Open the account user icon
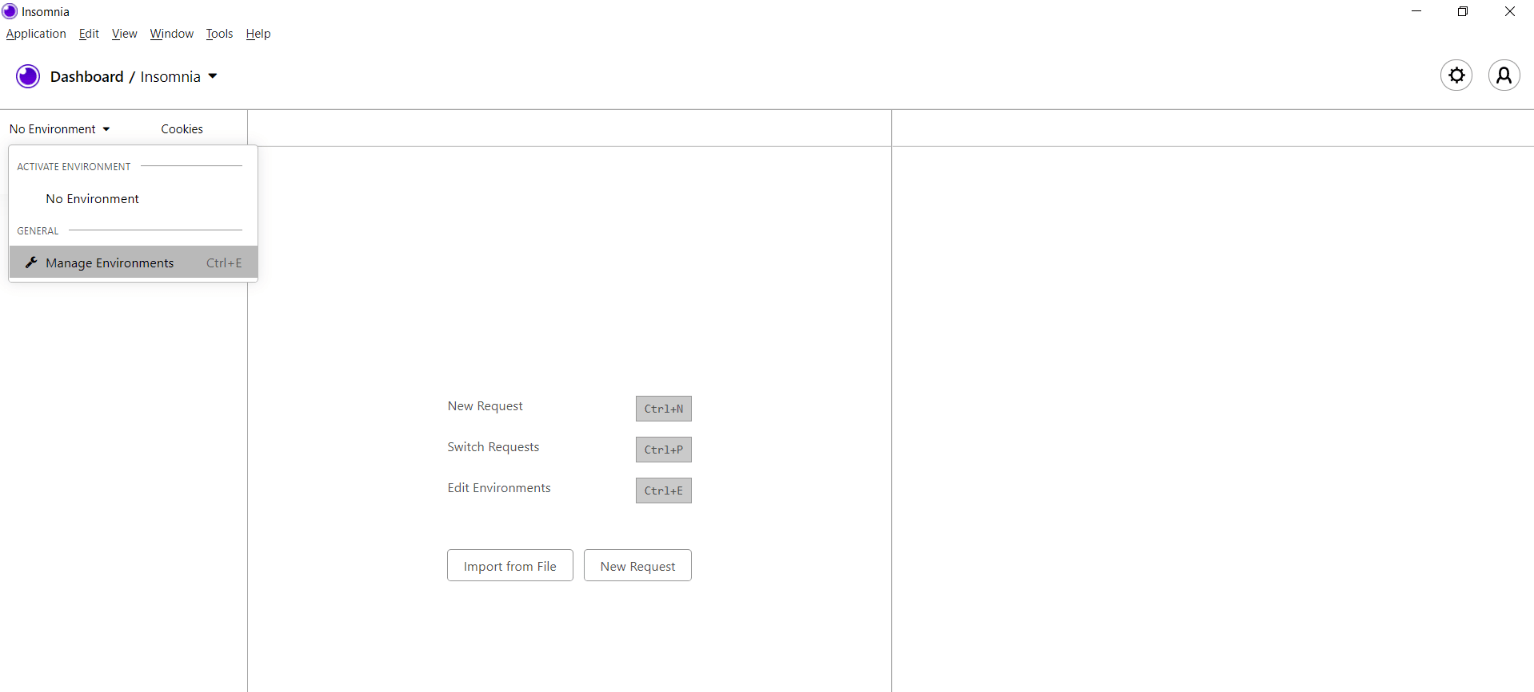This screenshot has width=1534, height=692. 1504,76
